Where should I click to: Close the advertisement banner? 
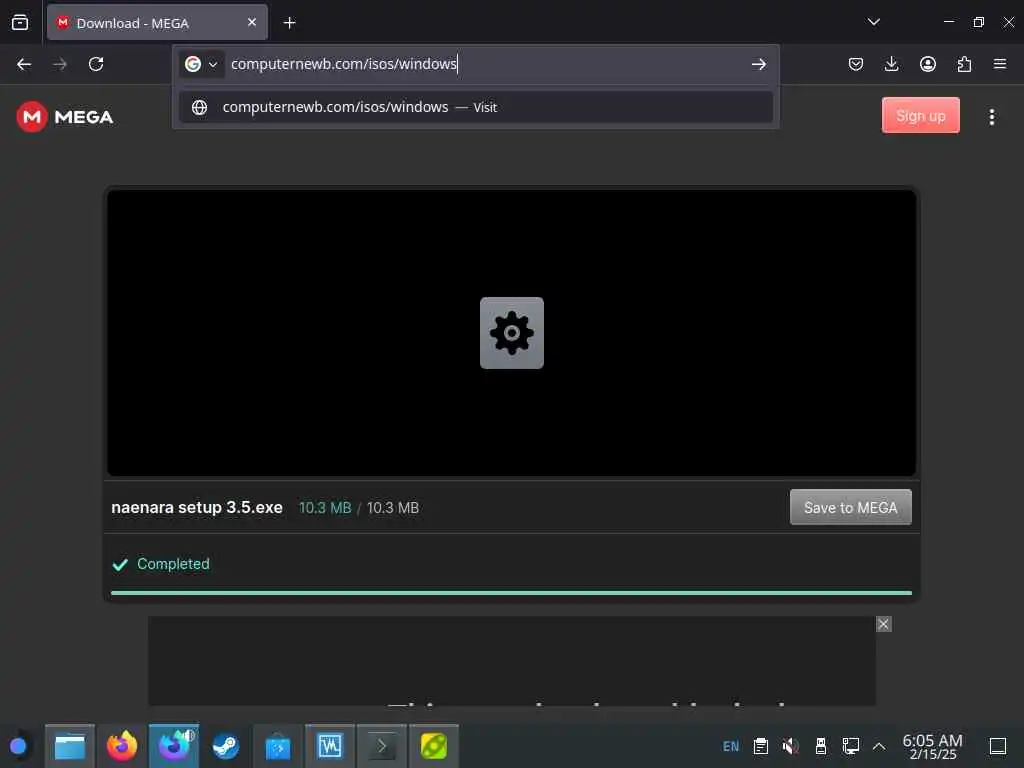(884, 624)
